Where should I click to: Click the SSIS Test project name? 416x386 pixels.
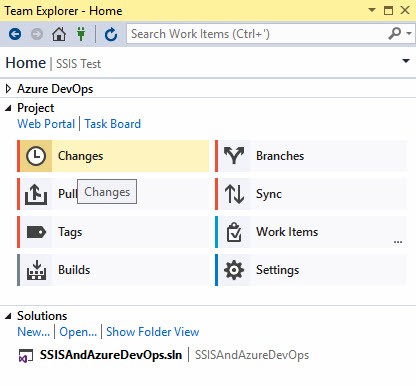78,64
